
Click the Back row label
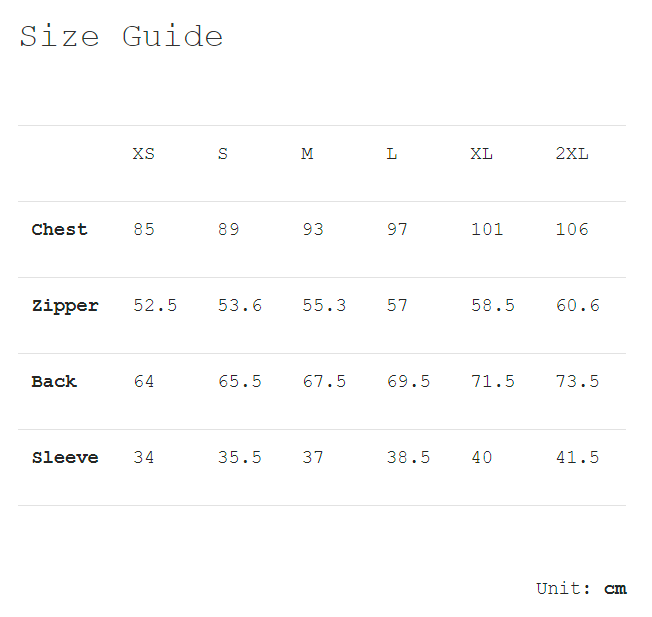click(54, 382)
